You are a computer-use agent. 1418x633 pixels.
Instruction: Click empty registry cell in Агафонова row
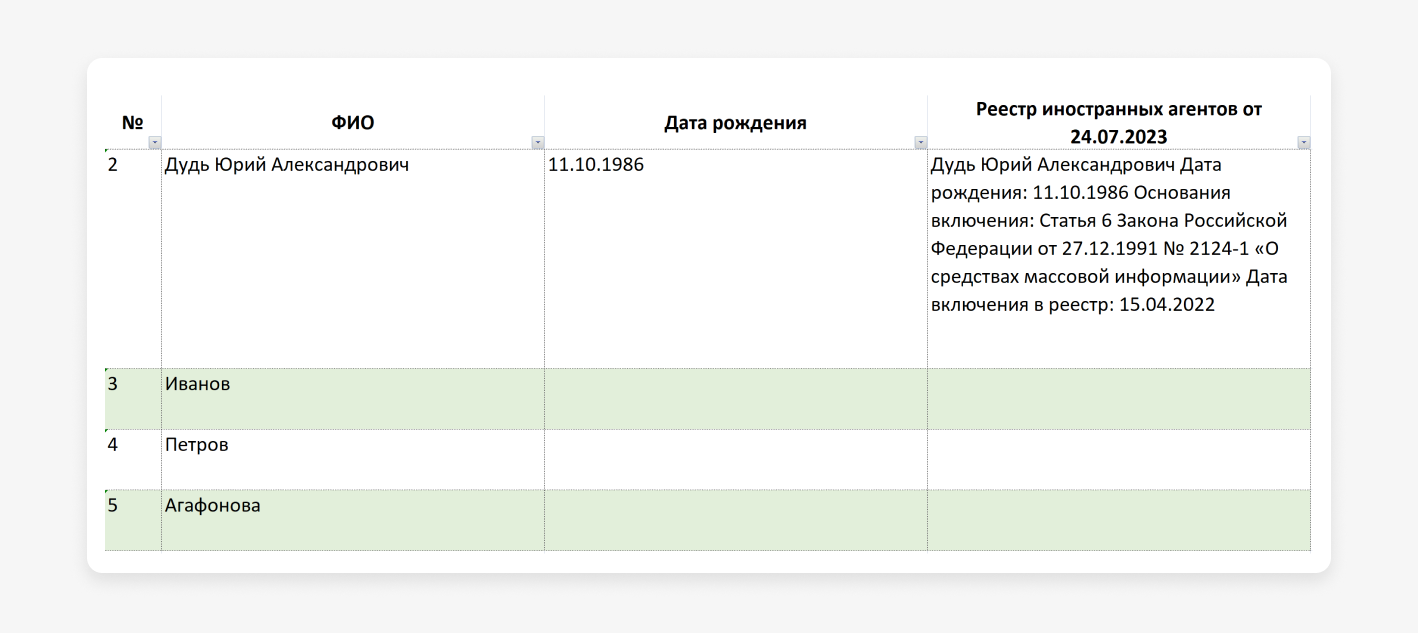1118,520
